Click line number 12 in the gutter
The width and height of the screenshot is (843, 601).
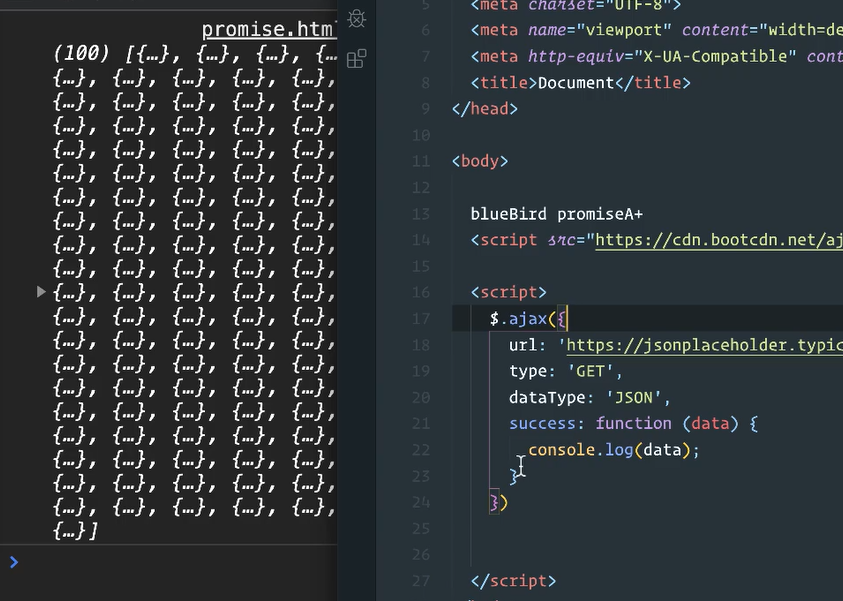pos(421,188)
